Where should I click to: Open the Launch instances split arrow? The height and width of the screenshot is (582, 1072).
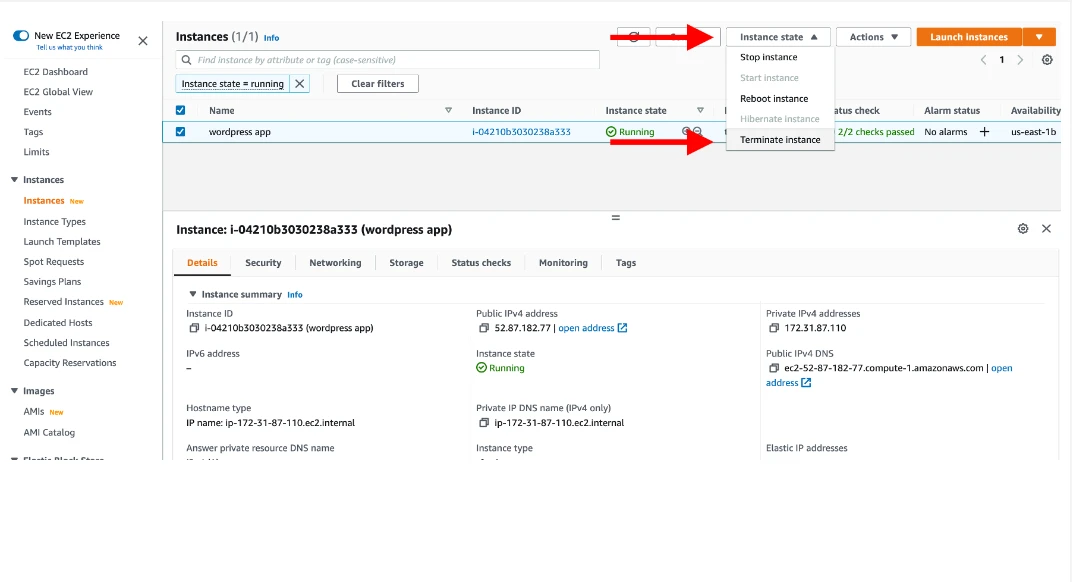[1039, 37]
